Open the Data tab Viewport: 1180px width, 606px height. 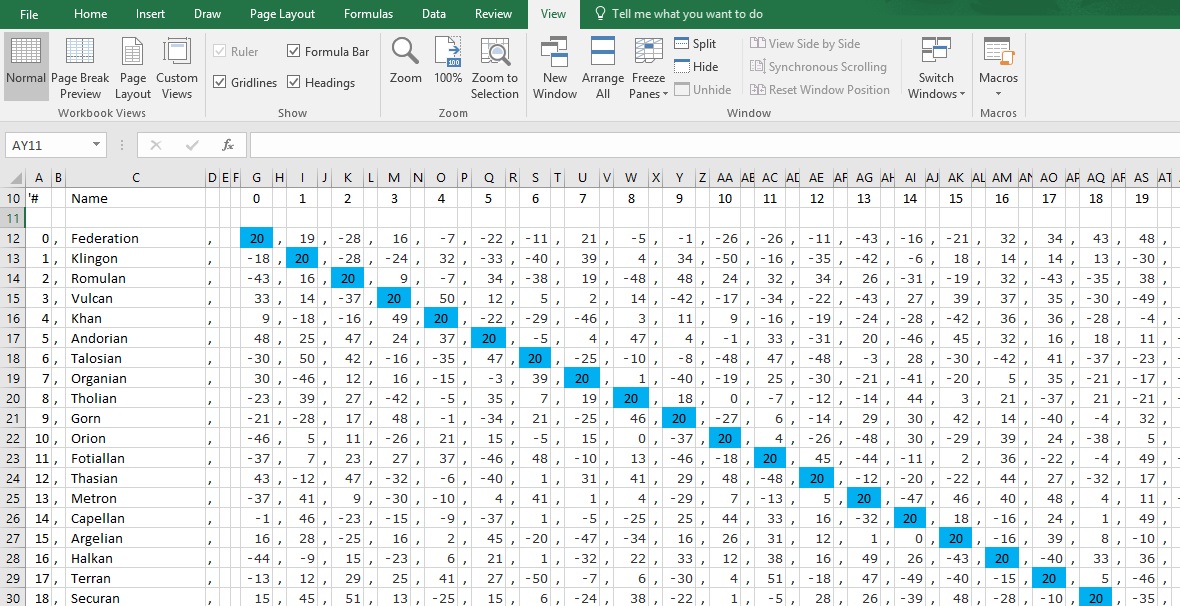pyautogui.click(x=433, y=14)
